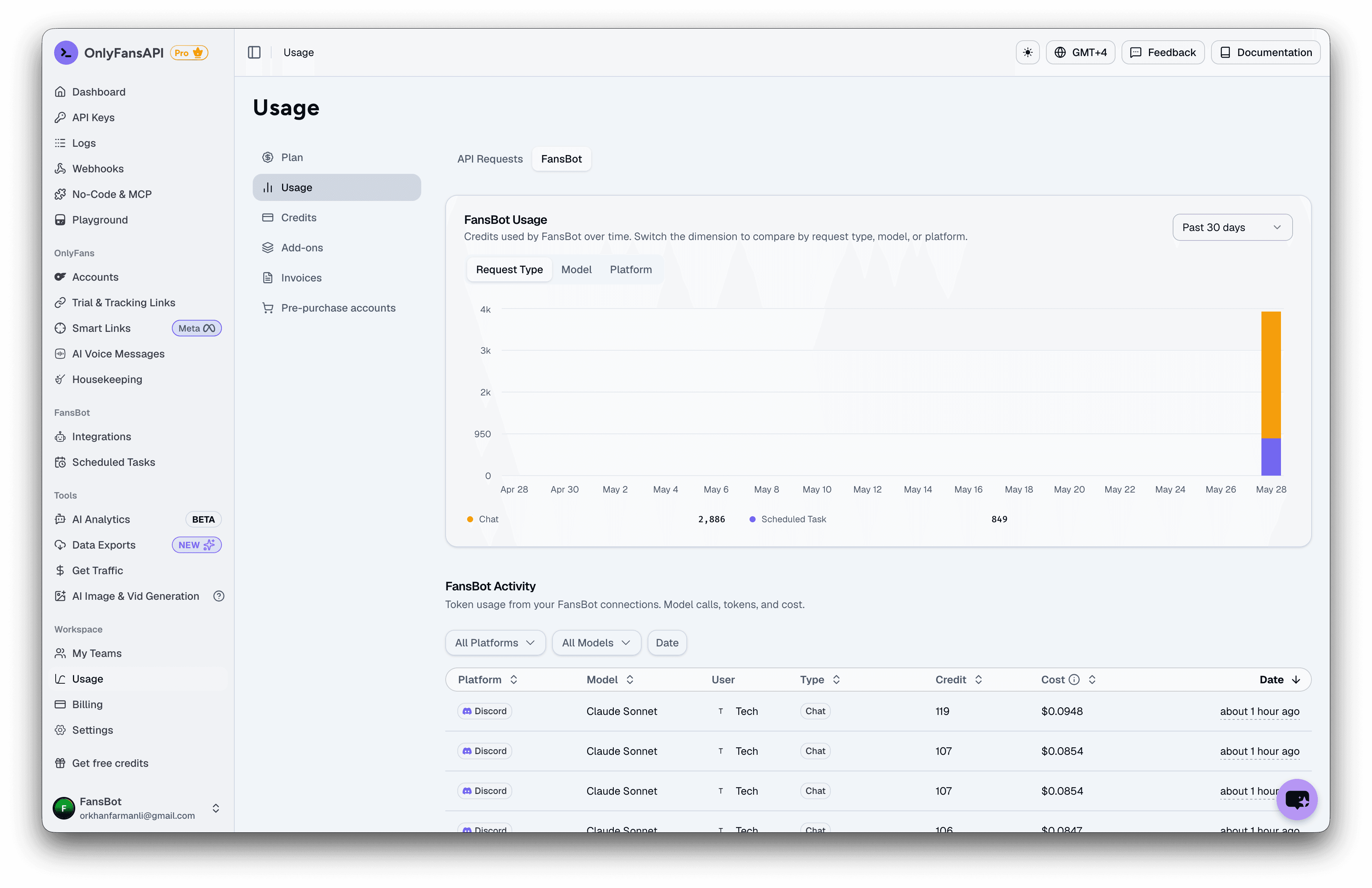
Task: Click the Data Exports icon
Action: click(x=60, y=544)
